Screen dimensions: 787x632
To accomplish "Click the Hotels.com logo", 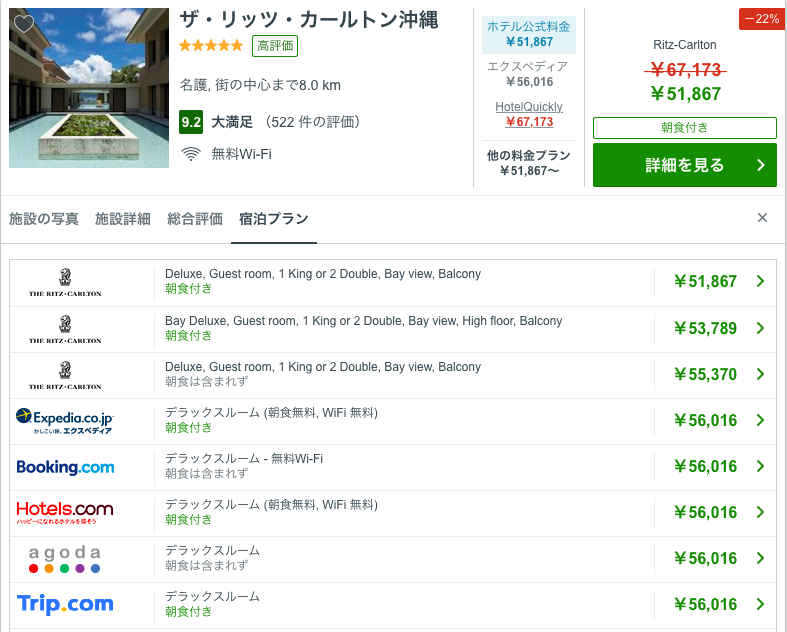I will (65, 512).
